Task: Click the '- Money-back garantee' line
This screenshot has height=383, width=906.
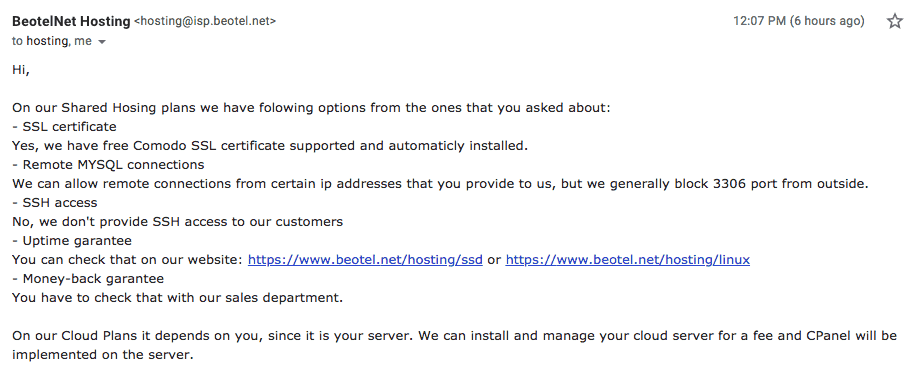Action: tap(88, 279)
